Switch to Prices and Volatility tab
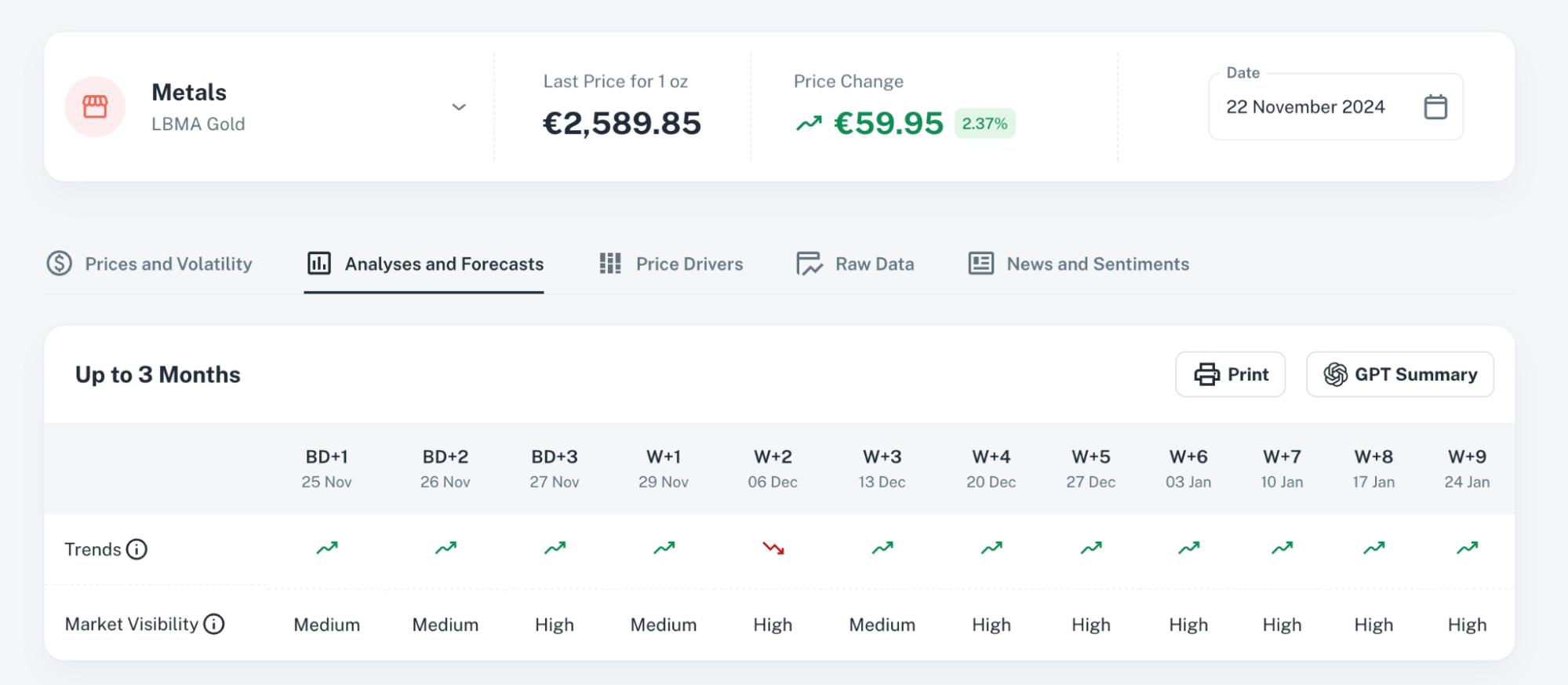This screenshot has height=685, width=1568. tap(150, 264)
